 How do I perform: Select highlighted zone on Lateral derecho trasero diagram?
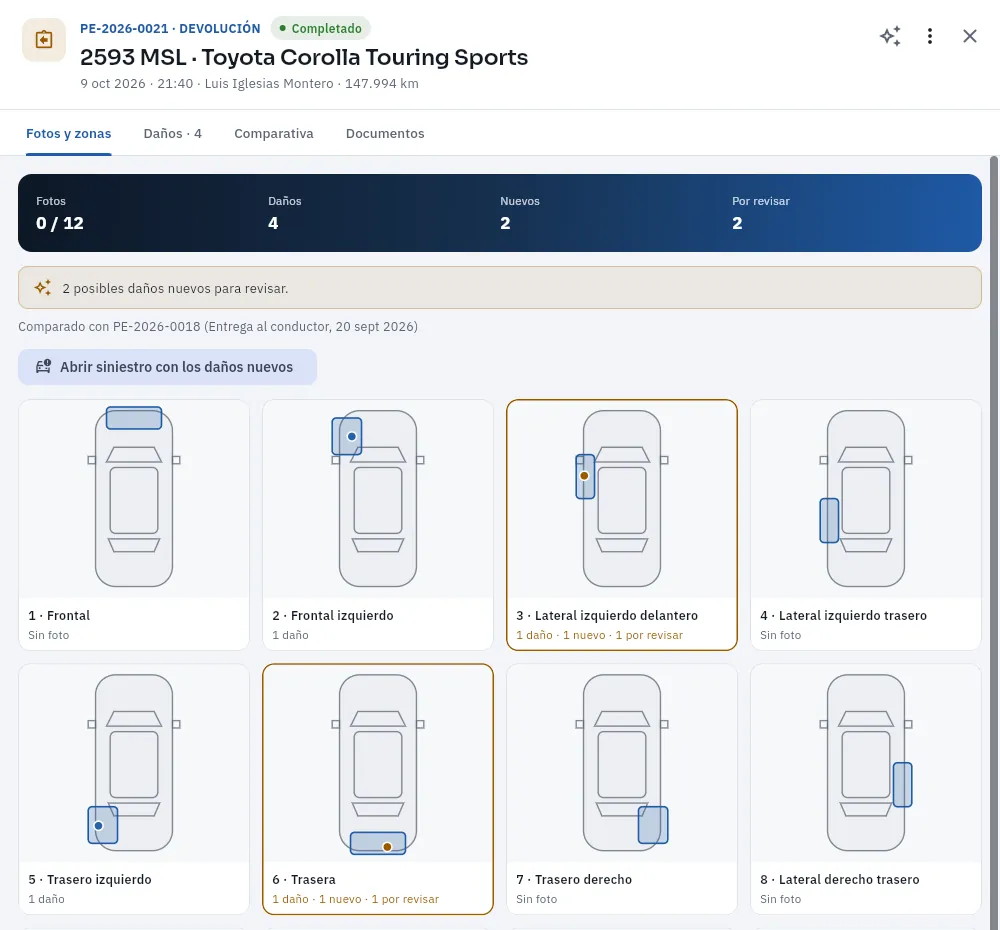tap(902, 785)
